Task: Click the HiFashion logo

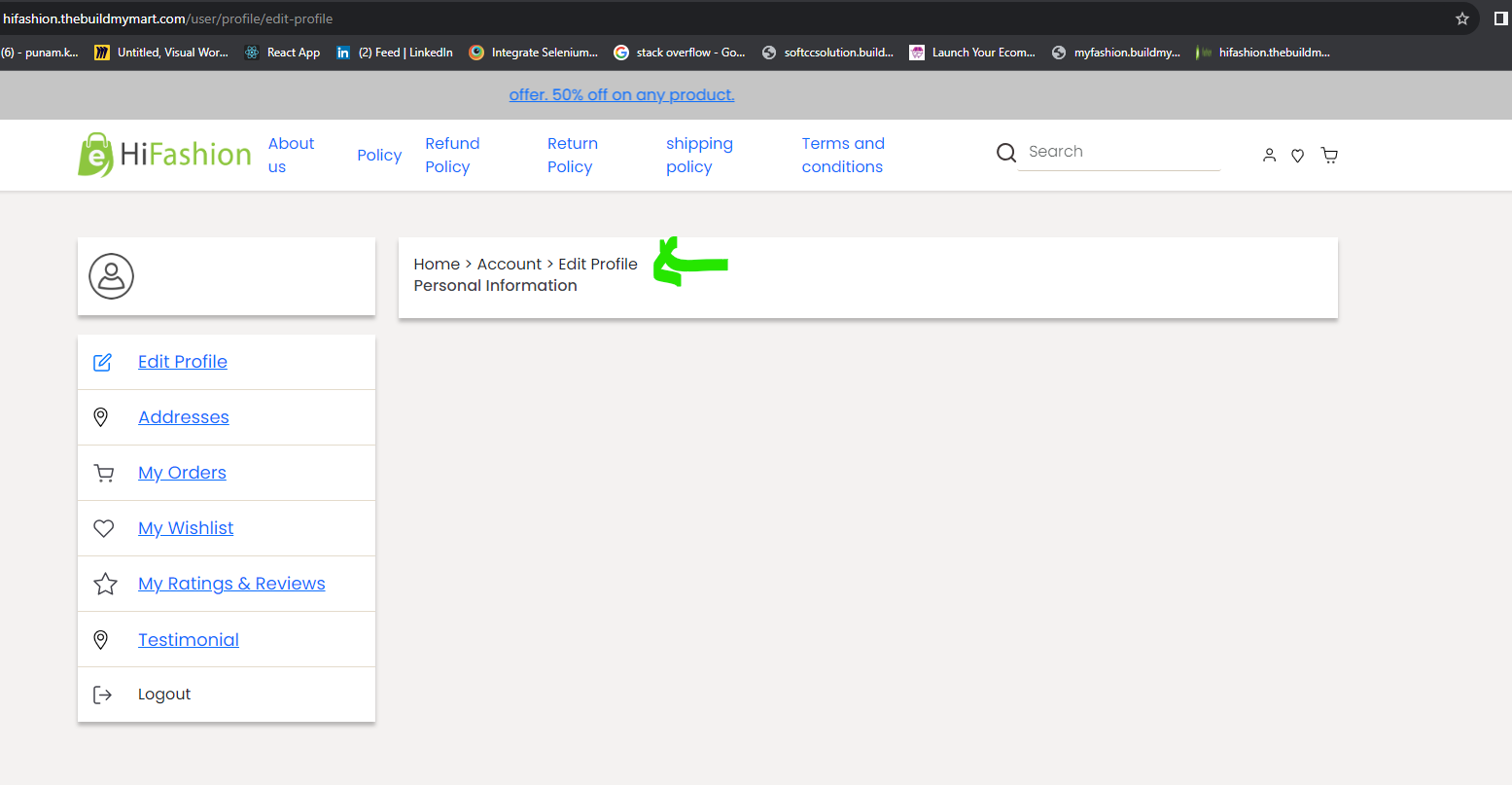Action: click(164, 155)
